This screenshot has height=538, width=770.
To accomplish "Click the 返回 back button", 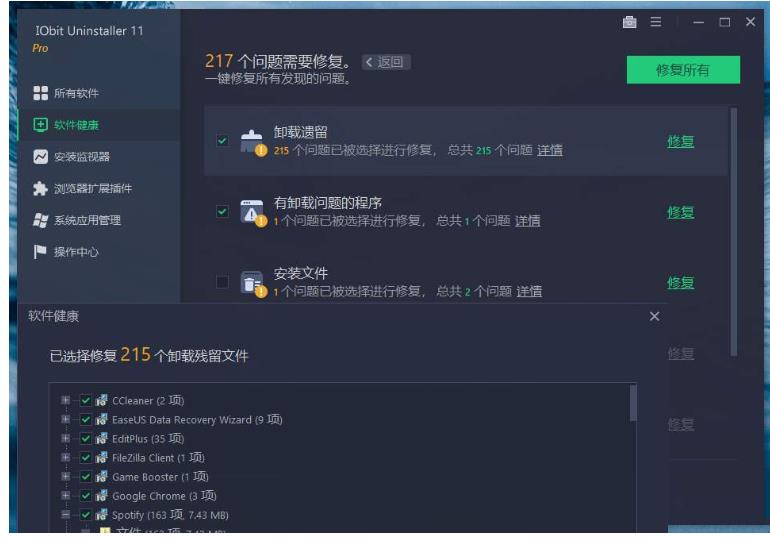I will click(x=386, y=62).
